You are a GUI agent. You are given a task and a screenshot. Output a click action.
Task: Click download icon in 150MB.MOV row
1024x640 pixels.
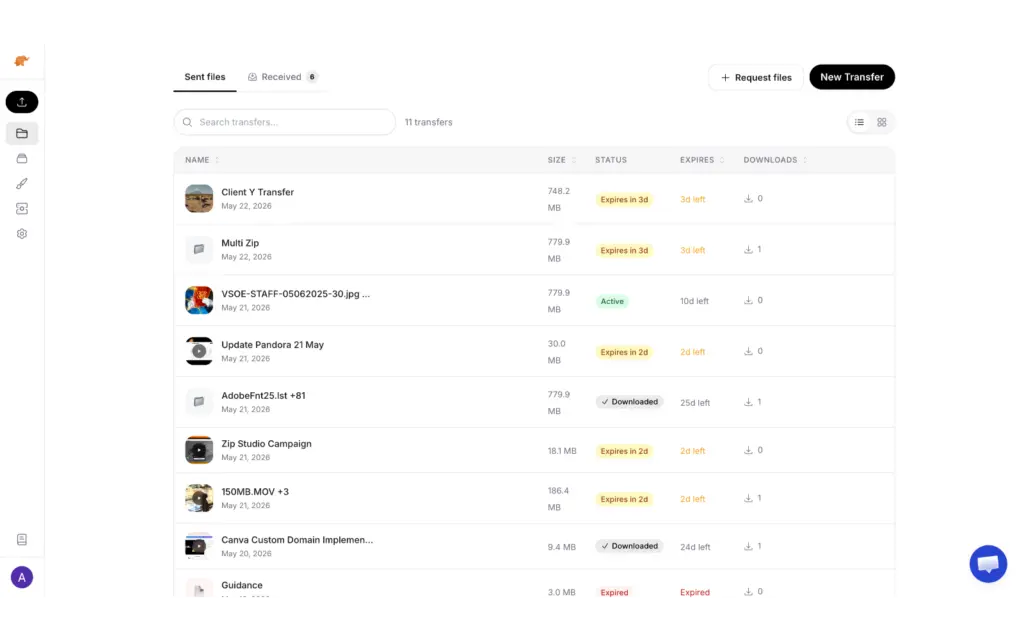tap(748, 498)
